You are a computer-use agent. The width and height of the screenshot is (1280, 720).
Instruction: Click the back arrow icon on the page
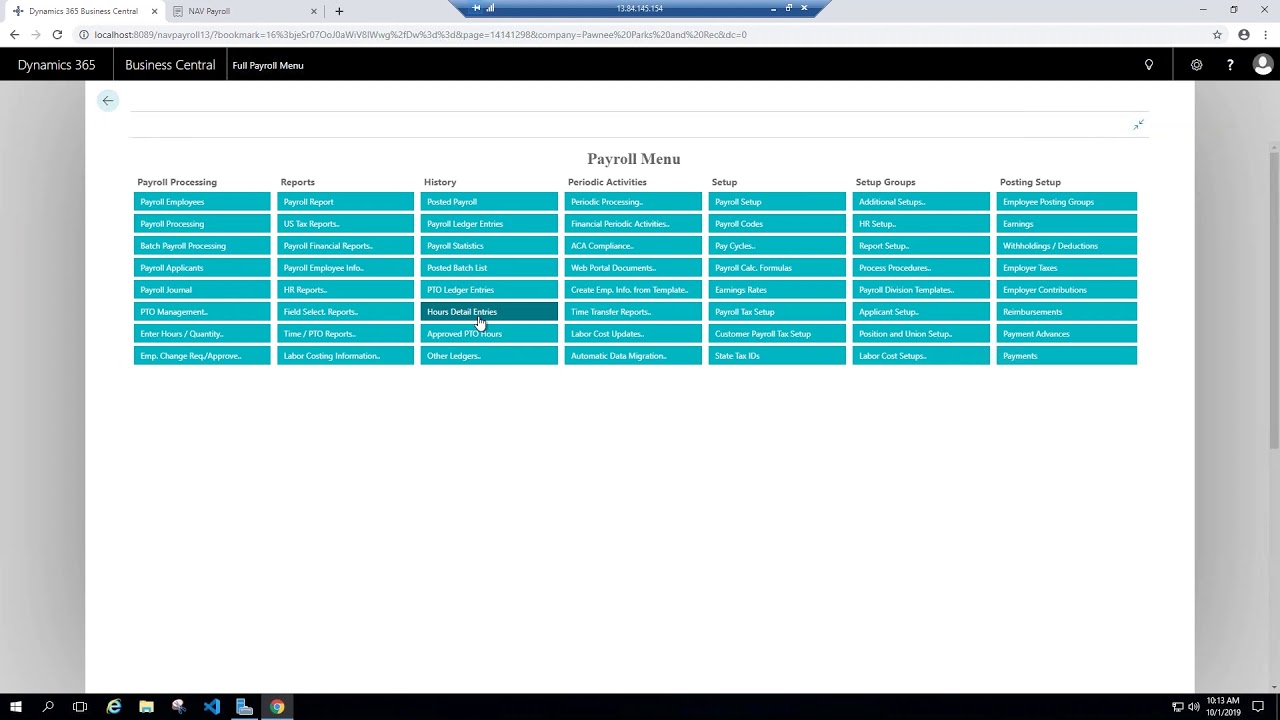click(108, 100)
